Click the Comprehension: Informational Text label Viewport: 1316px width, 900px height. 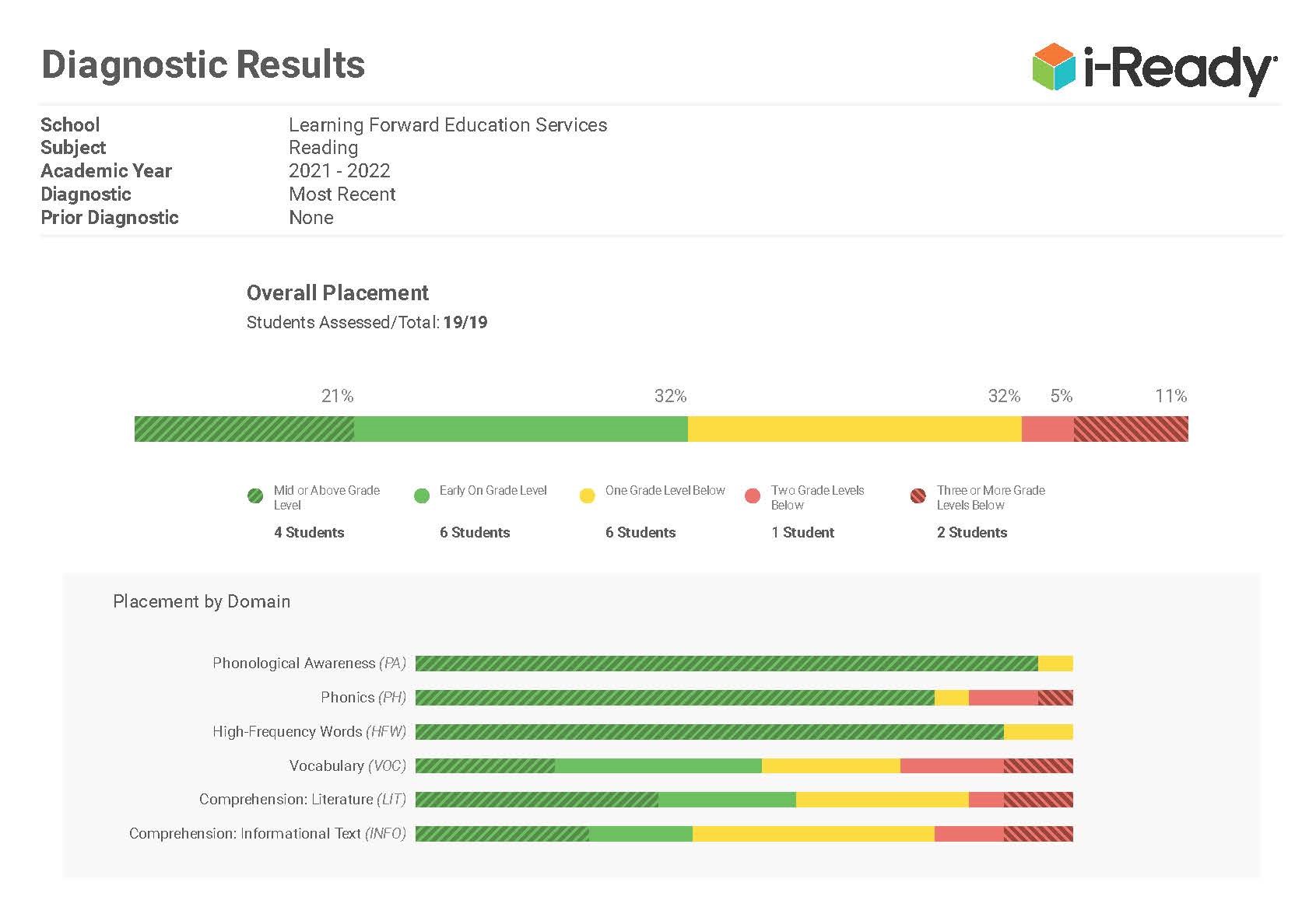tap(267, 834)
